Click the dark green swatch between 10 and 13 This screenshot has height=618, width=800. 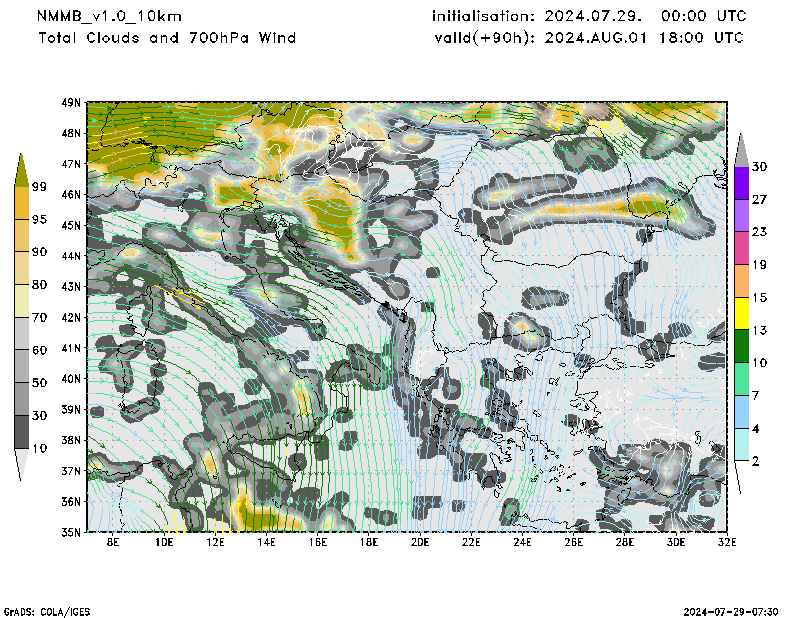click(742, 346)
